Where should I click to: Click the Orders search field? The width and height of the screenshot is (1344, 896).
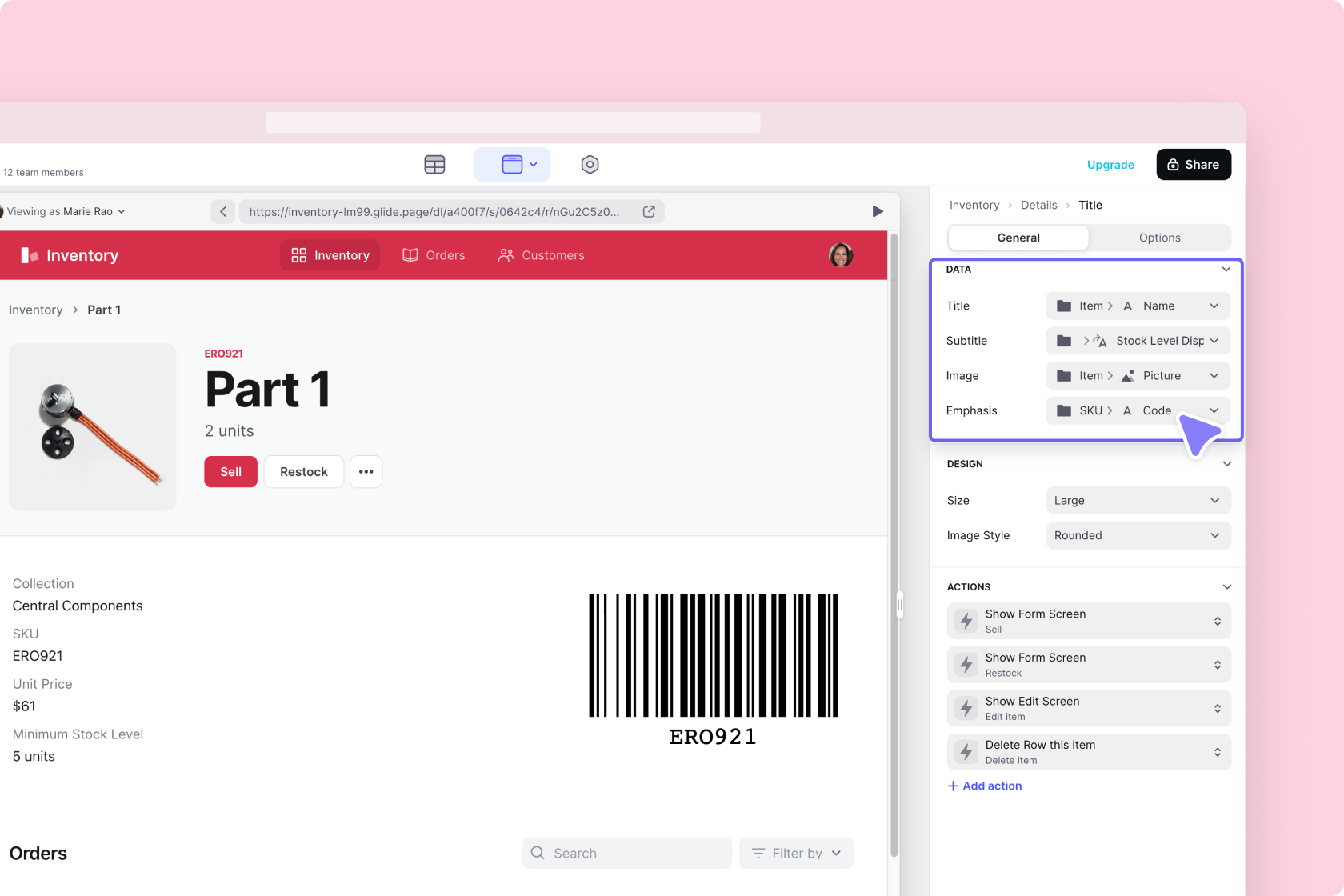[627, 854]
